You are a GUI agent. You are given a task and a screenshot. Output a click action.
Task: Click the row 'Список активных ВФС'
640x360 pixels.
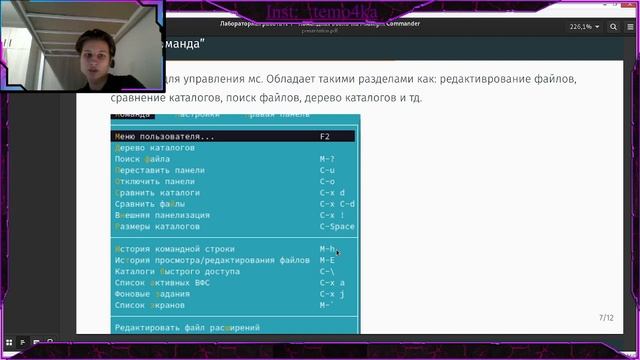point(233,283)
